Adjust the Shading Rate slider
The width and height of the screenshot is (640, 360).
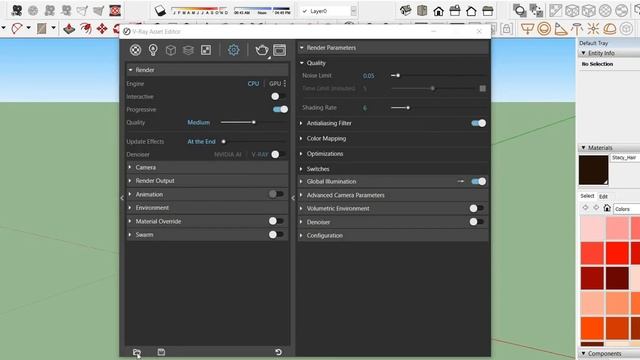pyautogui.click(x=408, y=108)
